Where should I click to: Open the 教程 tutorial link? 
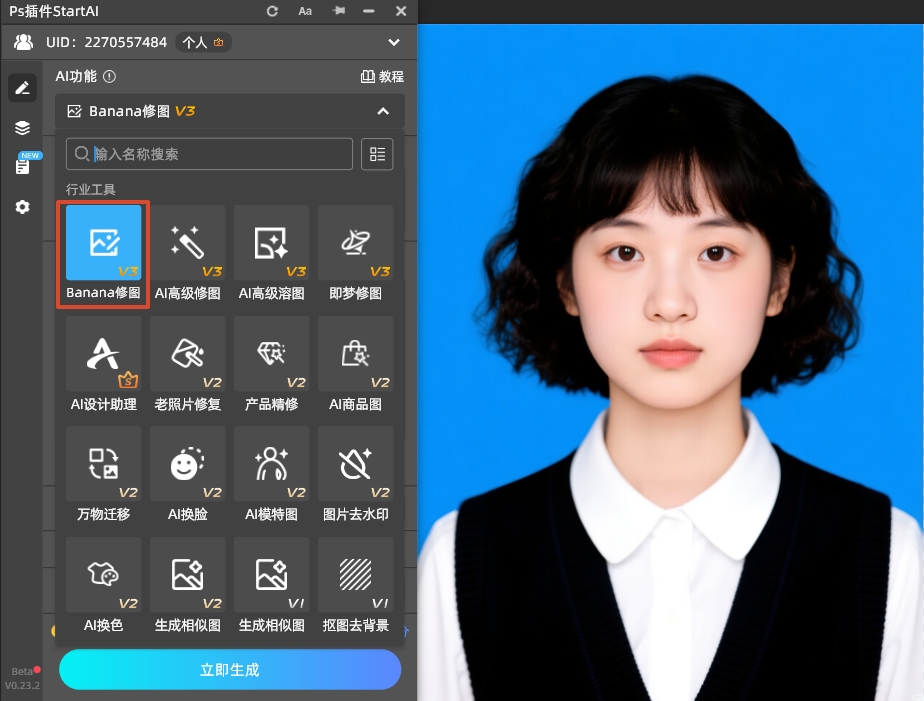382,76
